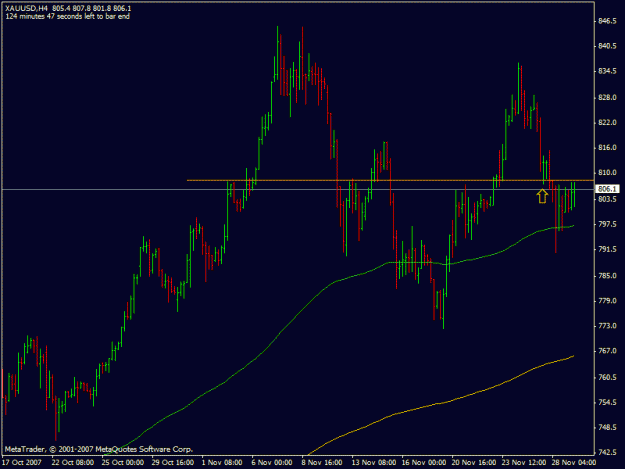Click the '22 Oct 08:00' time axis label
The image size is (625, 469).
[73, 463]
